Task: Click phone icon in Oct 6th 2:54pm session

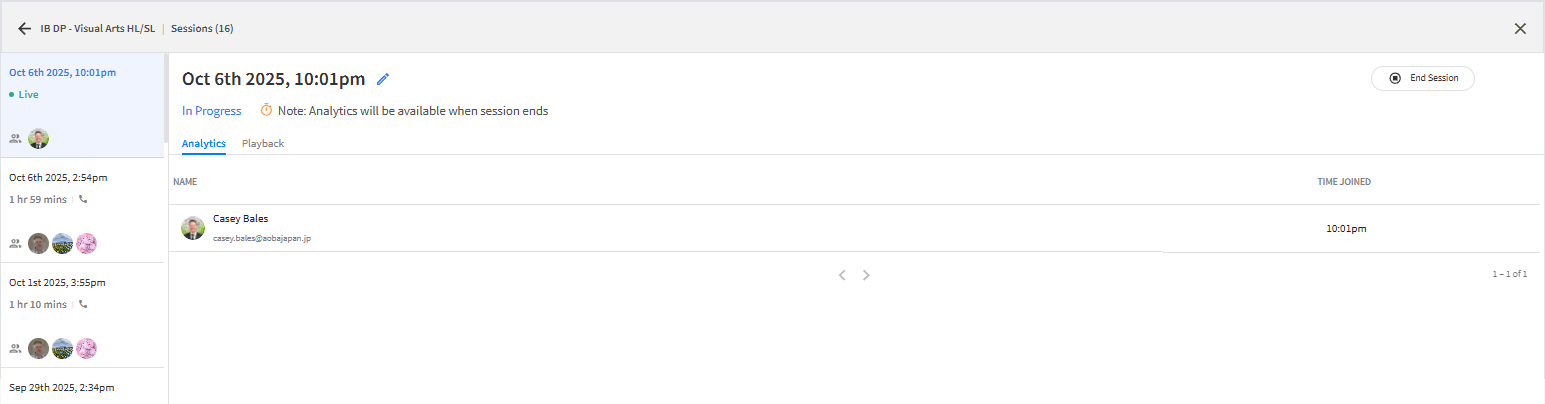Action: pos(83,199)
